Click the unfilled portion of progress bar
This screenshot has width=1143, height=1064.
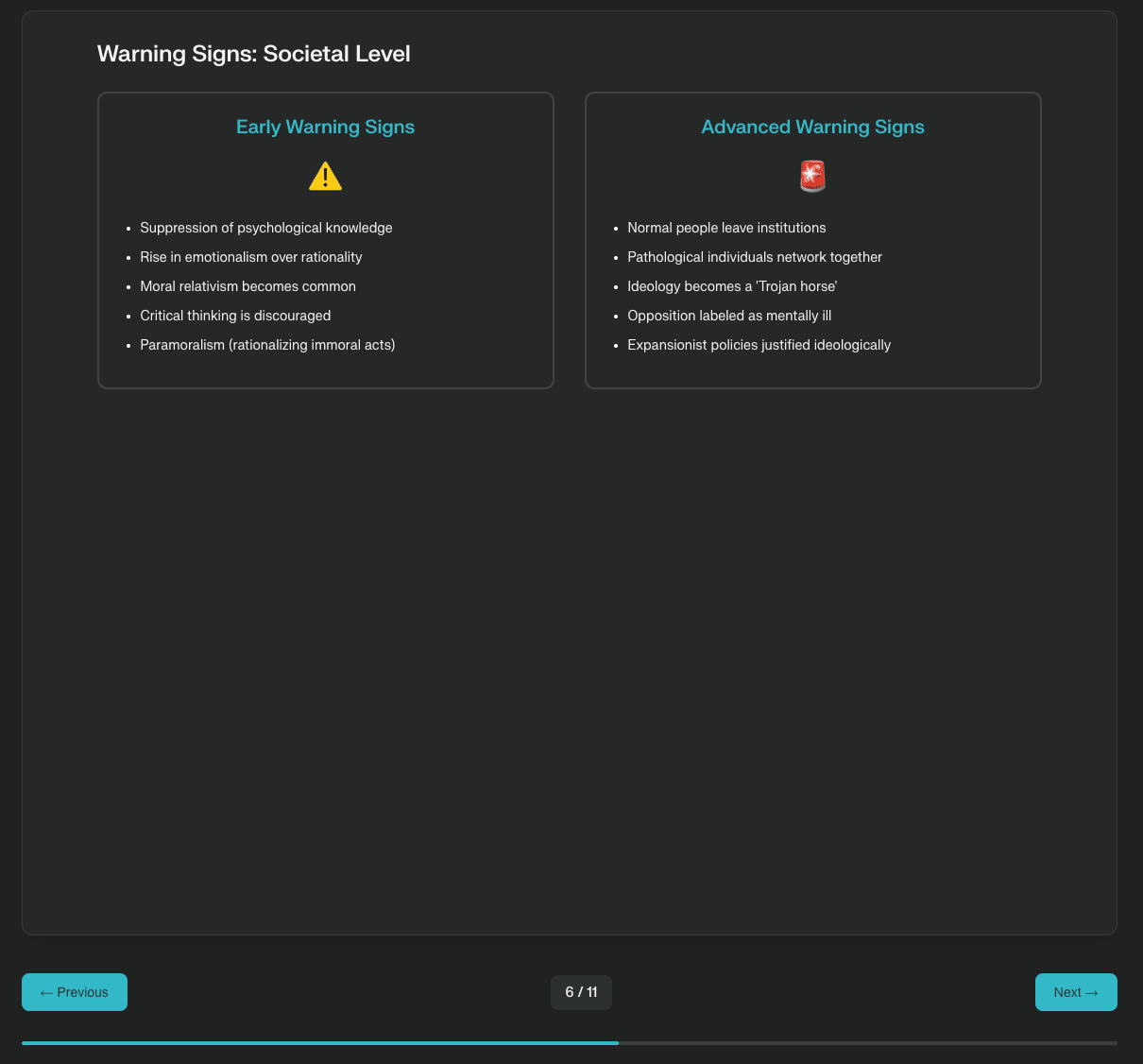pyautogui.click(x=867, y=1043)
